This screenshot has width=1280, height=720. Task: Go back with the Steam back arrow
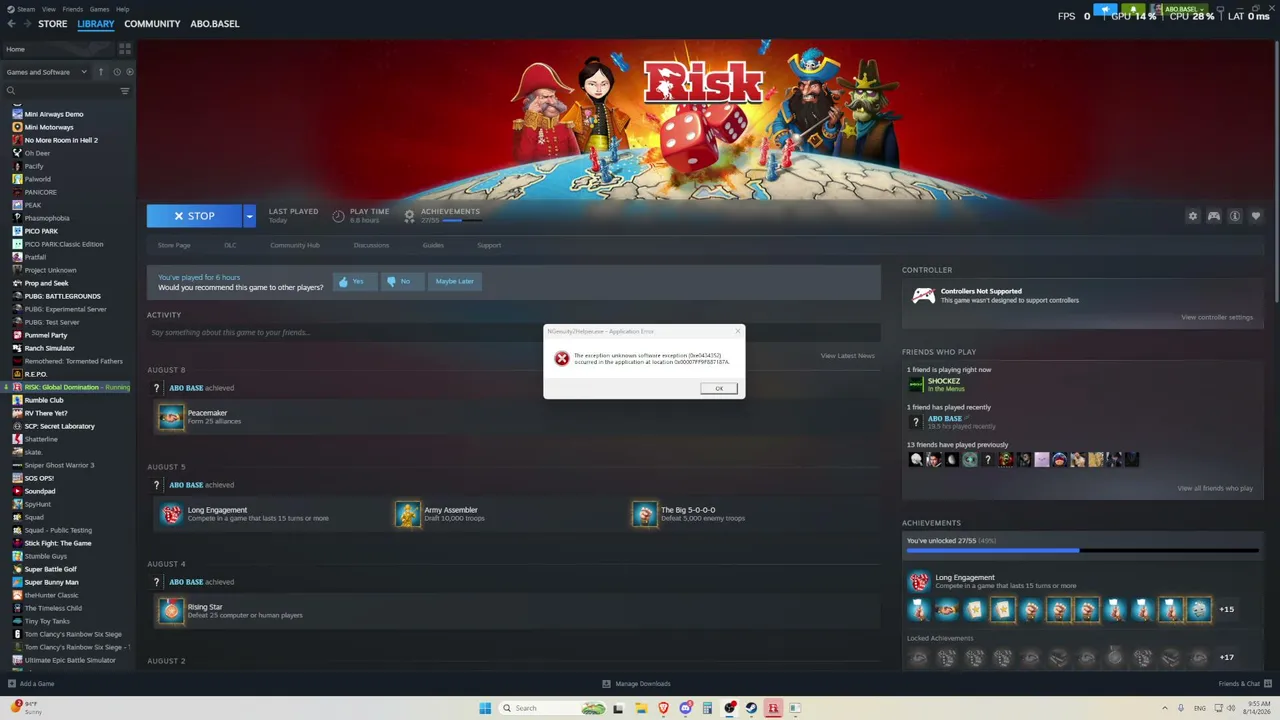tap(11, 24)
